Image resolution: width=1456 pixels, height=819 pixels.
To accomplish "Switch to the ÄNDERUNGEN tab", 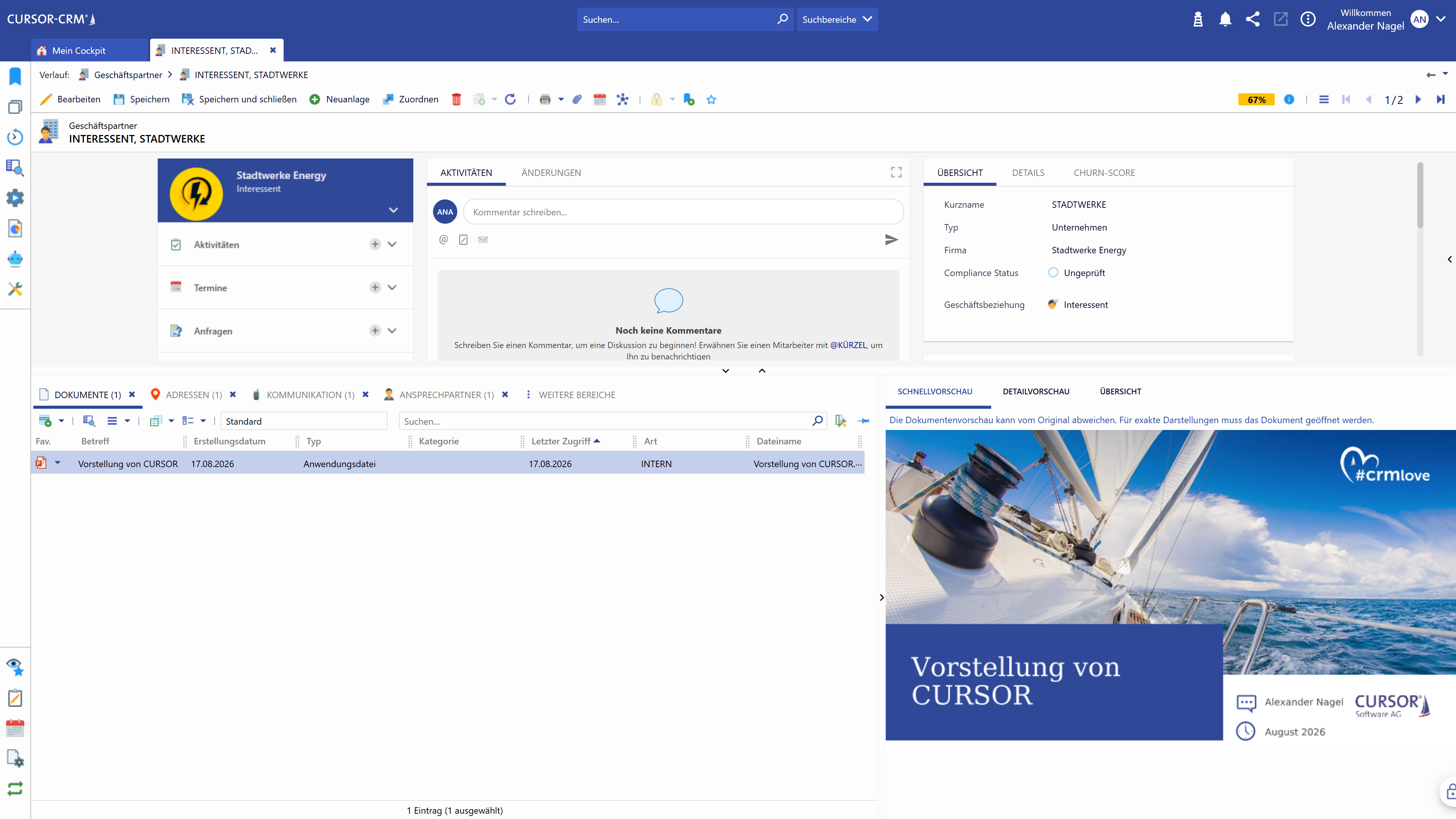I will (551, 173).
